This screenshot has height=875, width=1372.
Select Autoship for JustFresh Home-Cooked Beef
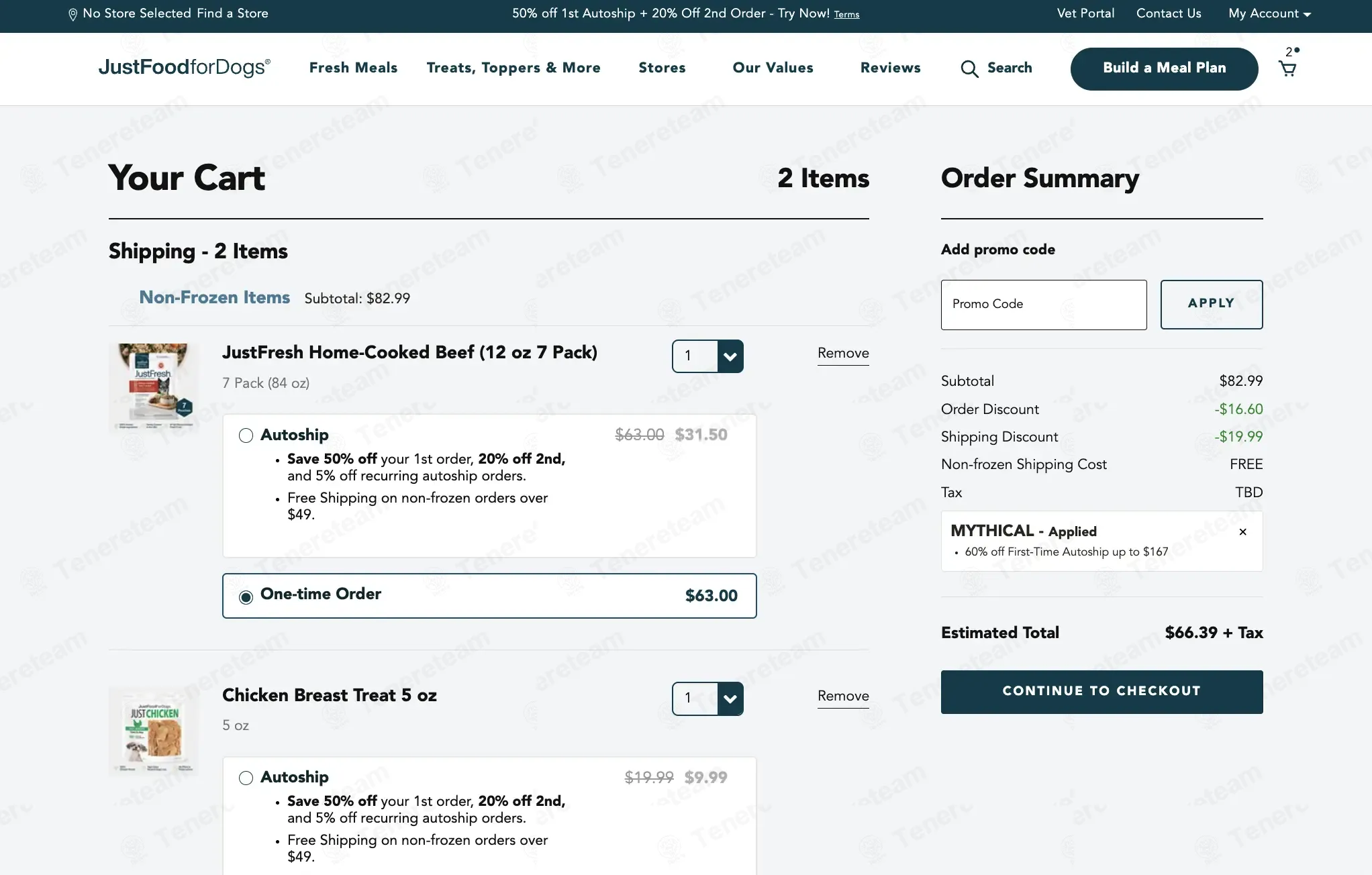coord(246,435)
